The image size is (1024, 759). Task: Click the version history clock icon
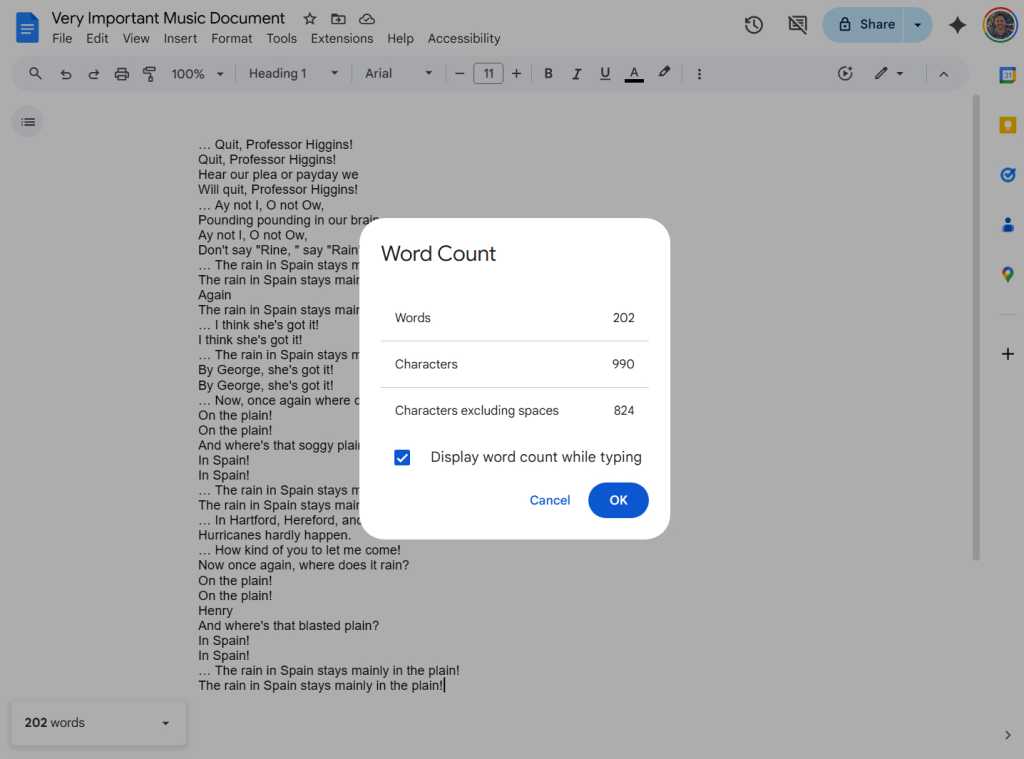pyautogui.click(x=754, y=25)
